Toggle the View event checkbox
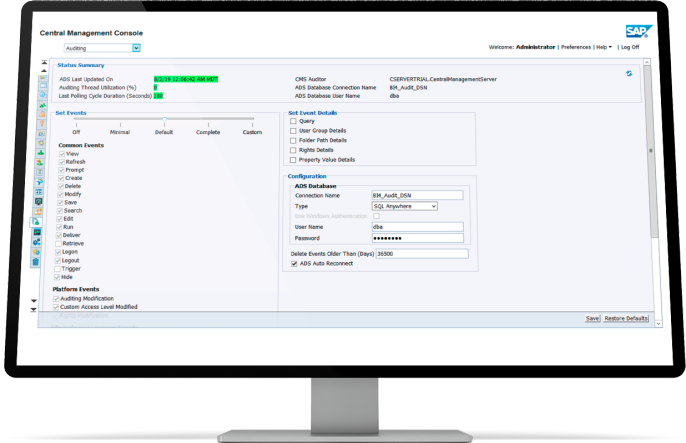Viewport: 686px width, 443px height. pos(62,154)
